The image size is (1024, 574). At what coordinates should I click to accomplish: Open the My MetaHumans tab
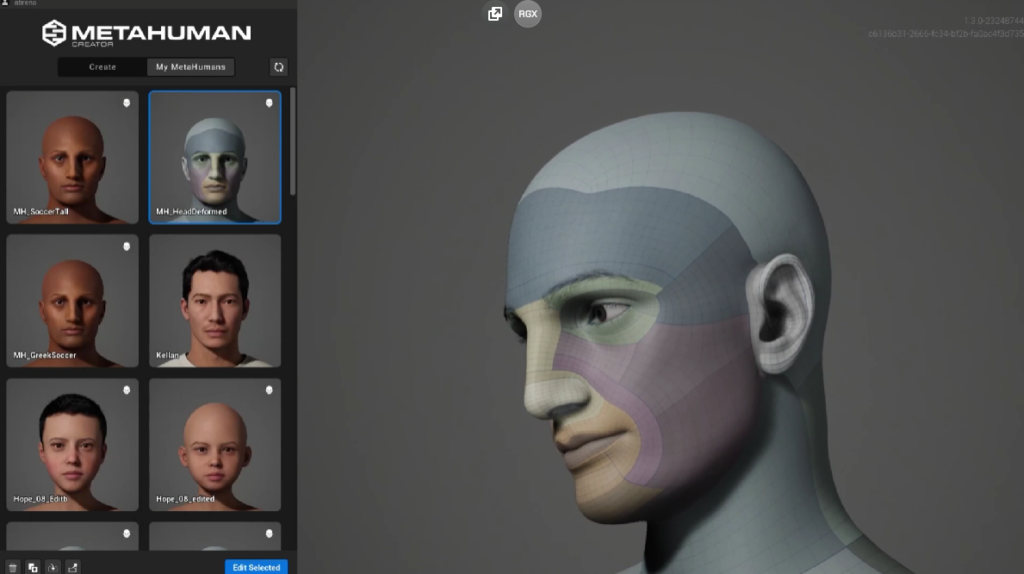(x=190, y=67)
